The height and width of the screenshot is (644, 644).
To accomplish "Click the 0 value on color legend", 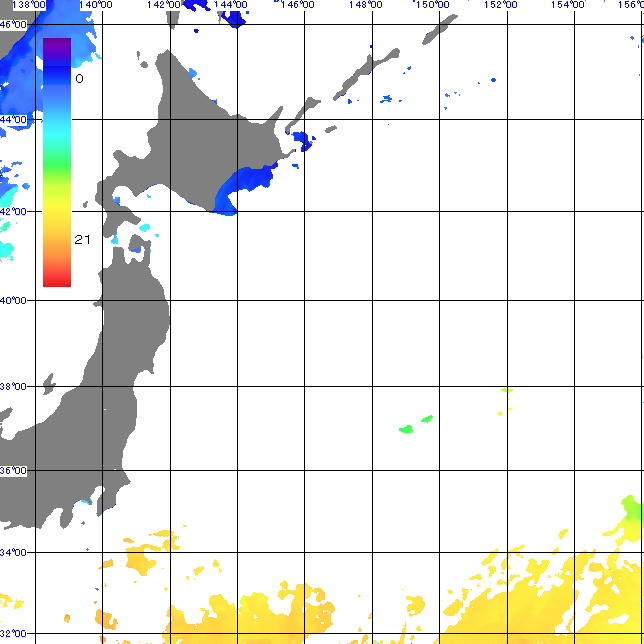I will pyautogui.click(x=80, y=78).
